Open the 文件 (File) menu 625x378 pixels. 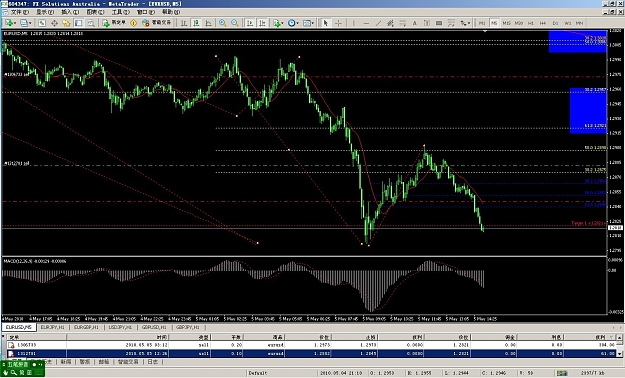[x=20, y=12]
